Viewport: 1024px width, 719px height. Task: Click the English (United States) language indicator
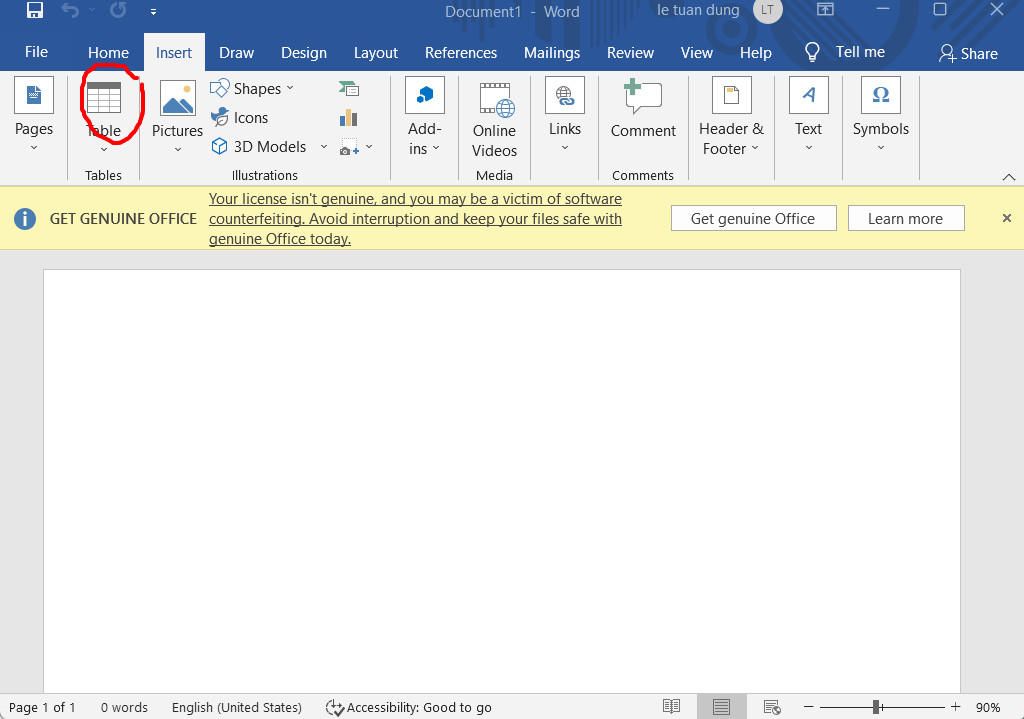coord(236,707)
